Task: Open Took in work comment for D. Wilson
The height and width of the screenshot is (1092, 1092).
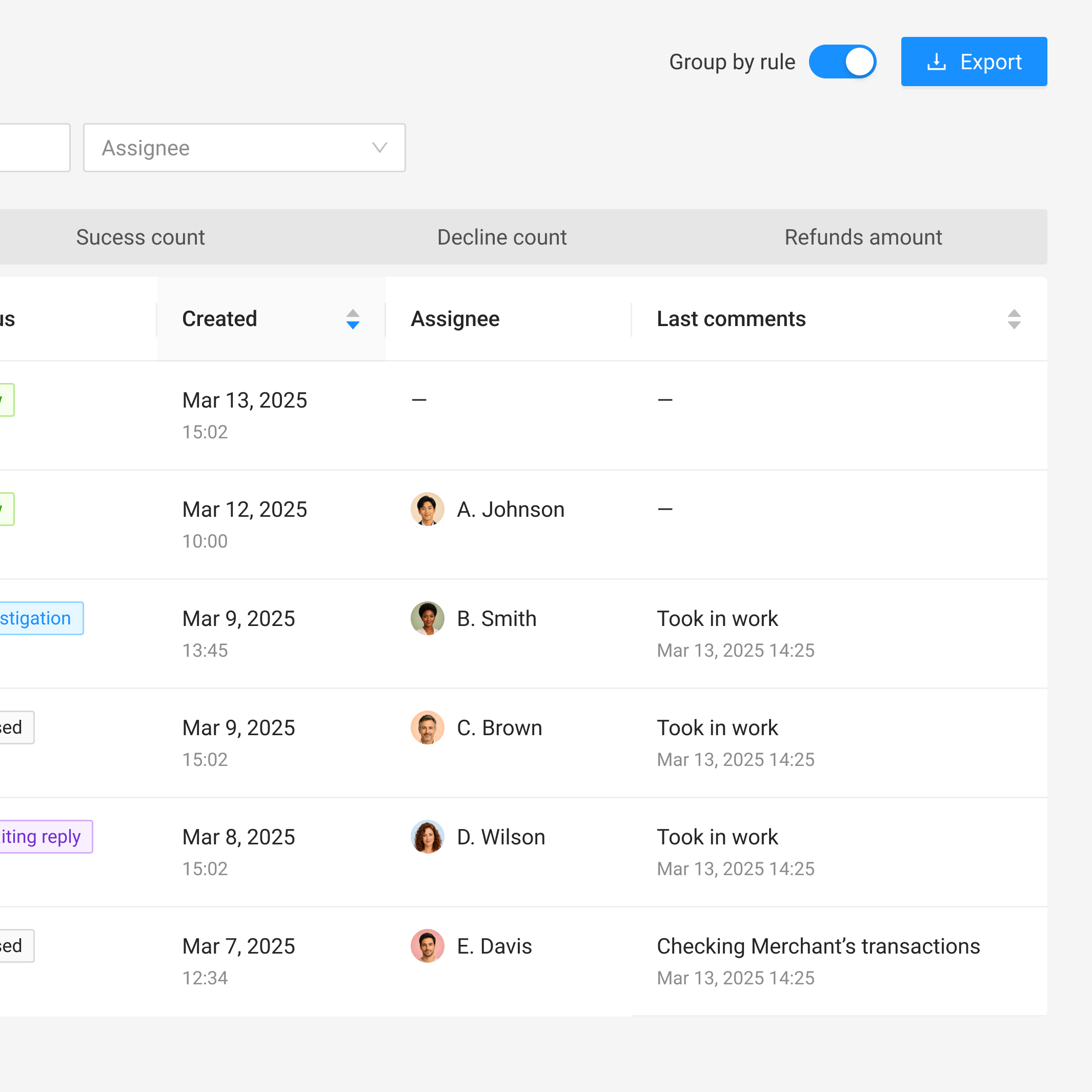Action: coord(717,837)
